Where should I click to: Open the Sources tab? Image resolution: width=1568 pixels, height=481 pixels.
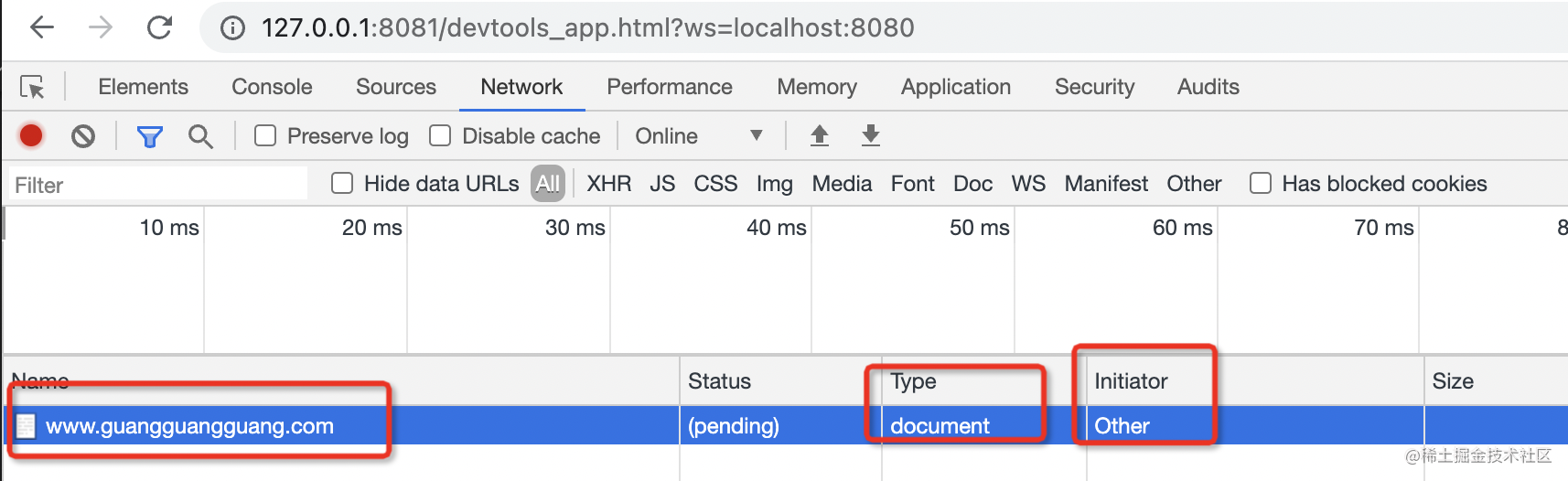click(396, 87)
